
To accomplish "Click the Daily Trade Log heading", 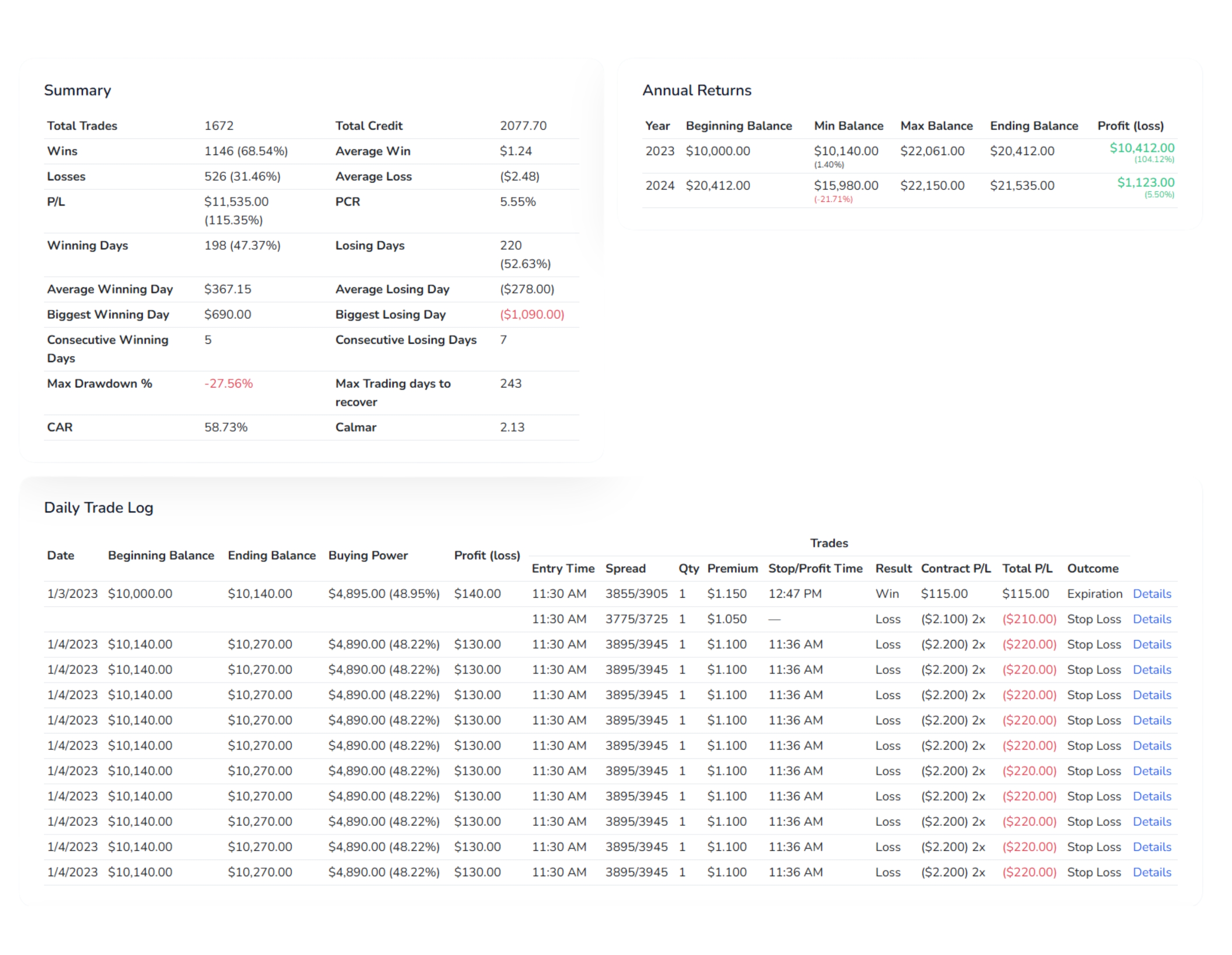I will pyautogui.click(x=99, y=507).
